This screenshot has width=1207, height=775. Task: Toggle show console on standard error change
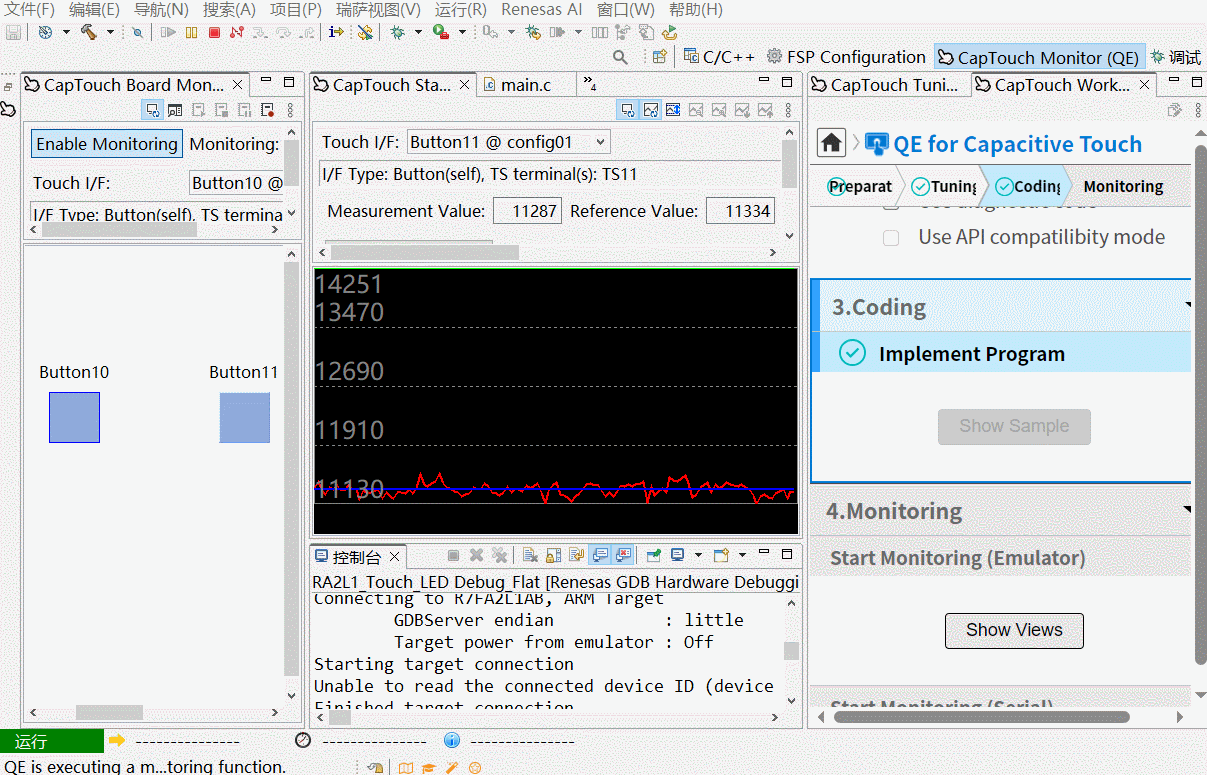click(623, 555)
